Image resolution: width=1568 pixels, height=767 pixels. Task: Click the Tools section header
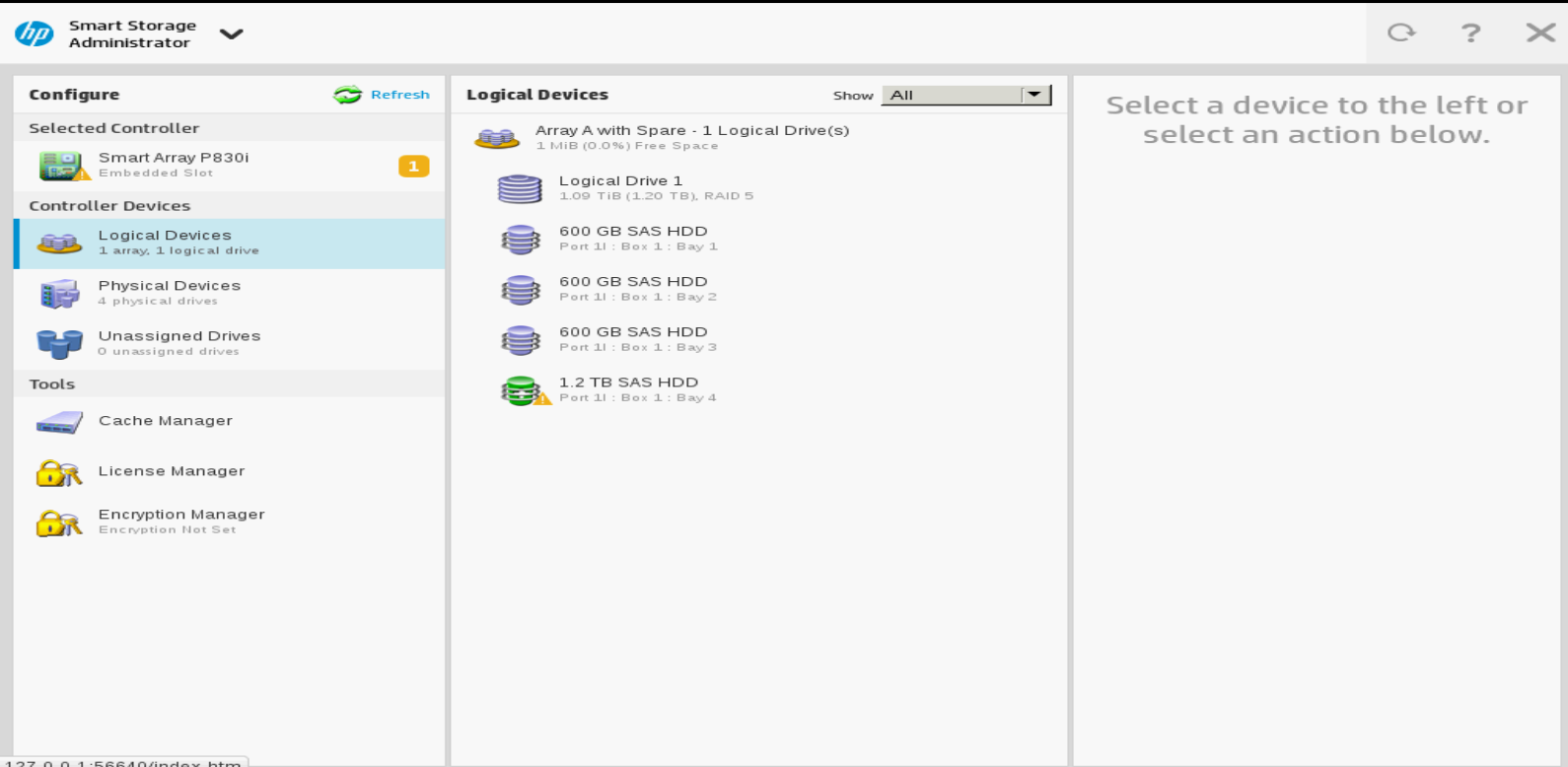point(52,384)
